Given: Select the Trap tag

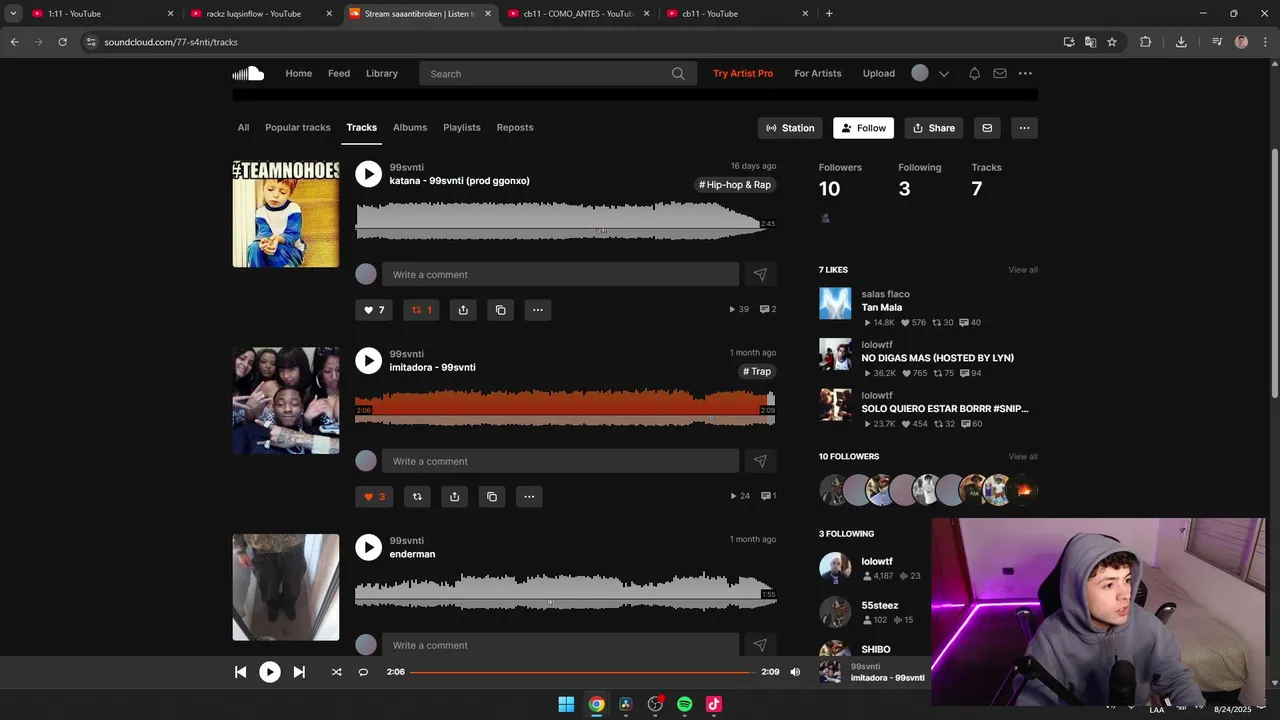Looking at the screenshot, I should point(757,371).
